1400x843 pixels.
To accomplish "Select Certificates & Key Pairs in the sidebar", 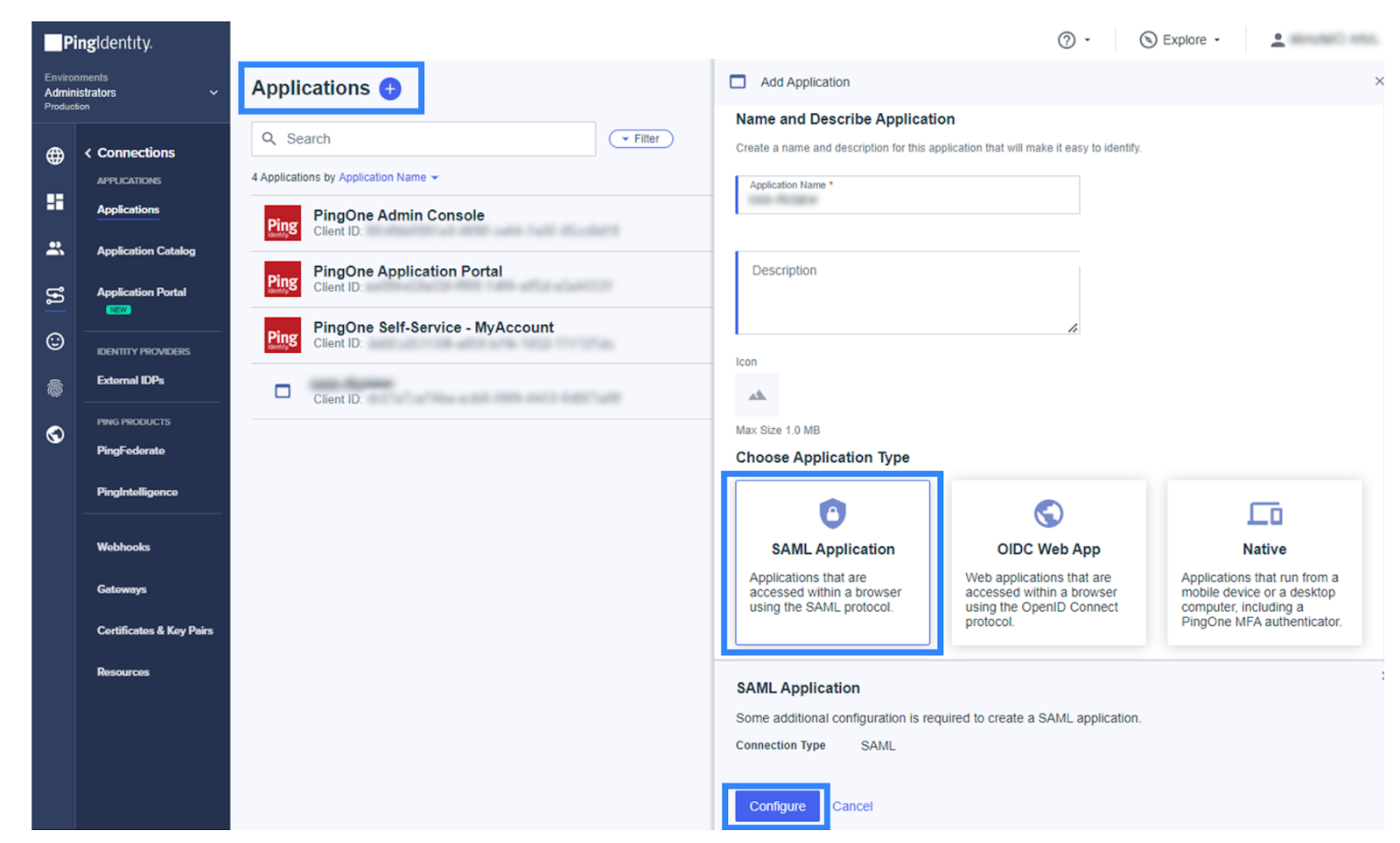I will pyautogui.click(x=155, y=630).
